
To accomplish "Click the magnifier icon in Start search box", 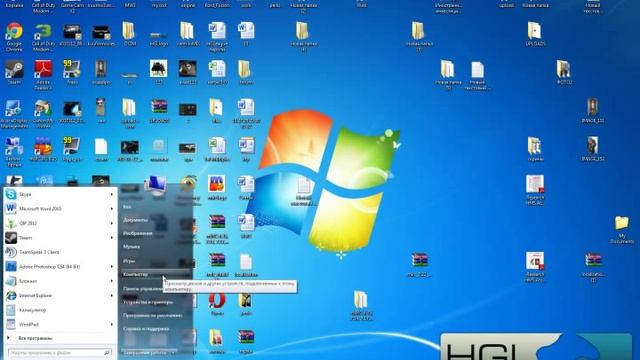I will click(x=107, y=353).
